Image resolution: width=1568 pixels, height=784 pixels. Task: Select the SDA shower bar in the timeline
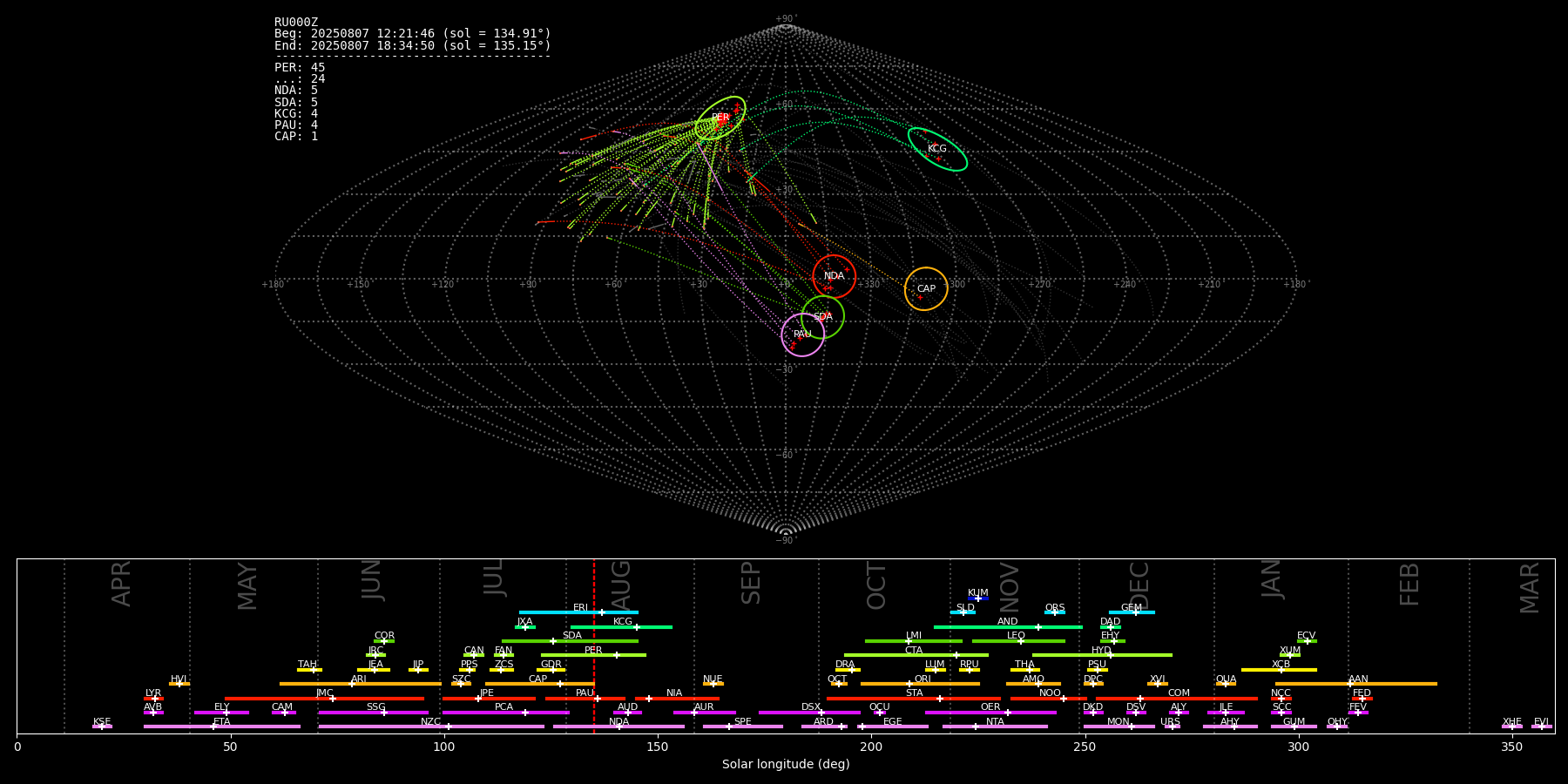(570, 641)
